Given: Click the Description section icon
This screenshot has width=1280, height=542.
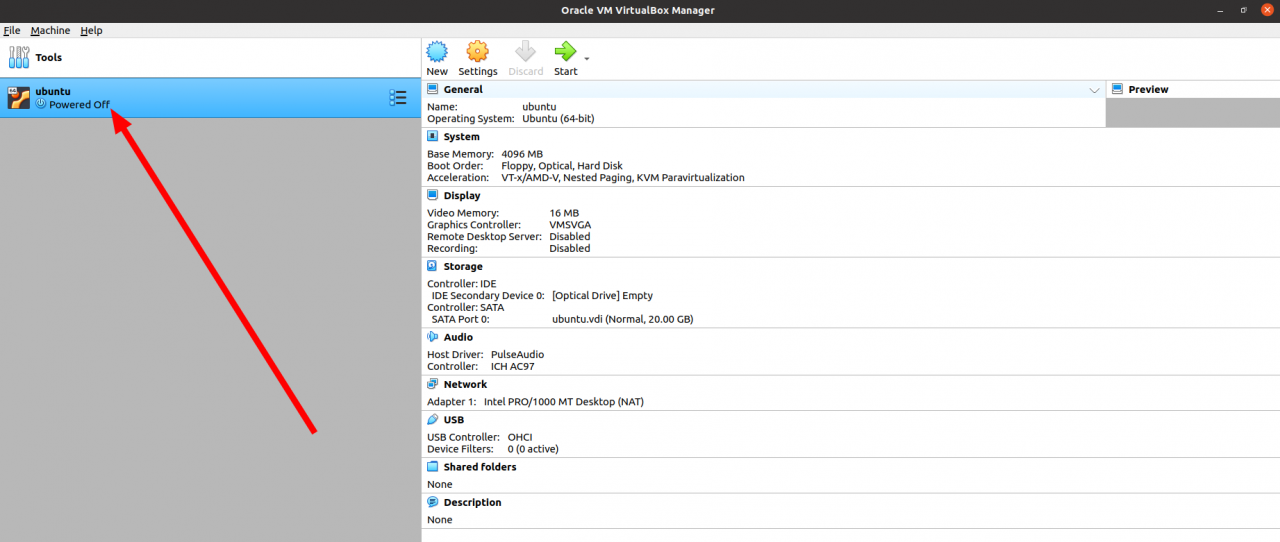Looking at the screenshot, I should pyautogui.click(x=433, y=502).
